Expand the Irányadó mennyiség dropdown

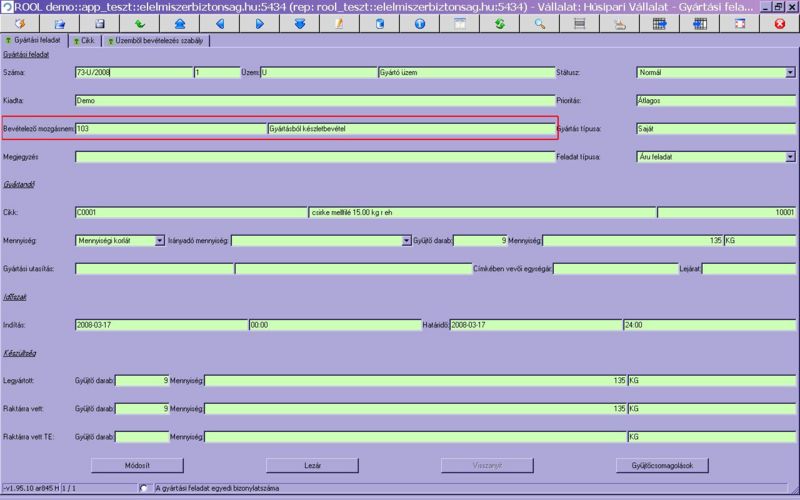tap(406, 241)
